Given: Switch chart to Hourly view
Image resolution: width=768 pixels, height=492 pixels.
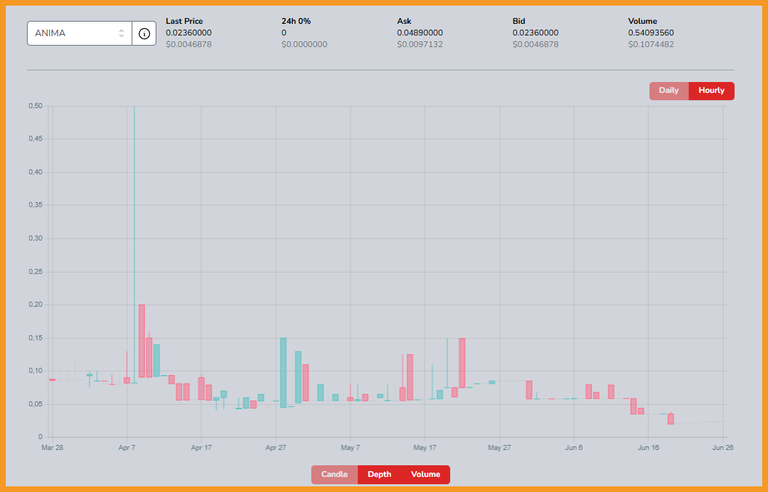Looking at the screenshot, I should (711, 91).
